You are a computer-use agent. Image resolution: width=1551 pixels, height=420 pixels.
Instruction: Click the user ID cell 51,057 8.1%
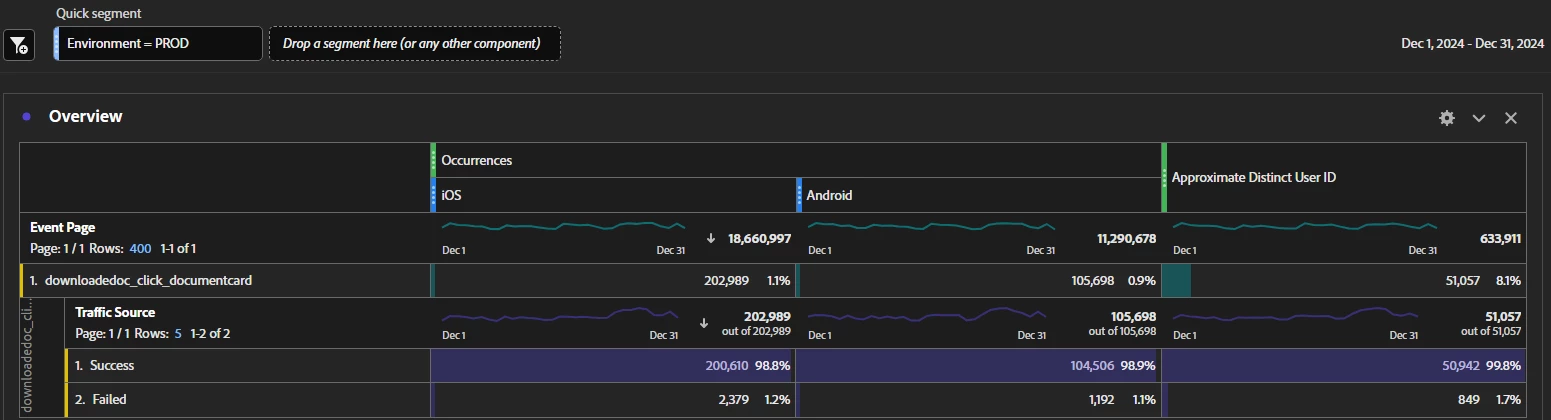pos(1344,281)
